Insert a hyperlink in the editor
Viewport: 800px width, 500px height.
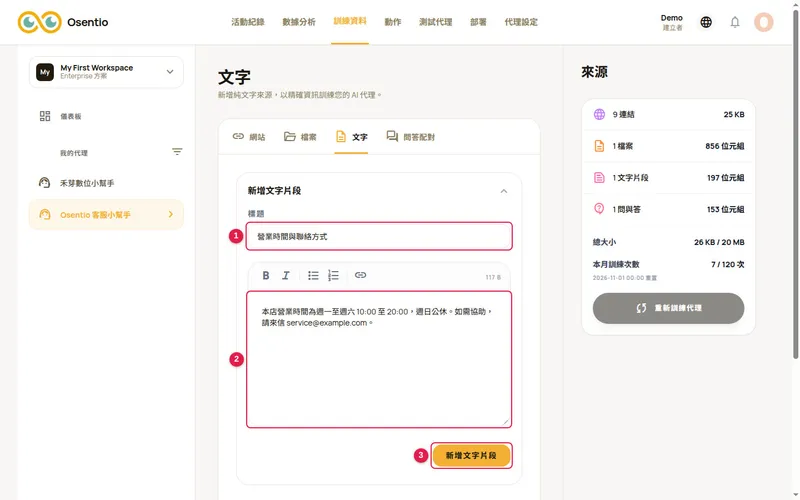(x=360, y=275)
